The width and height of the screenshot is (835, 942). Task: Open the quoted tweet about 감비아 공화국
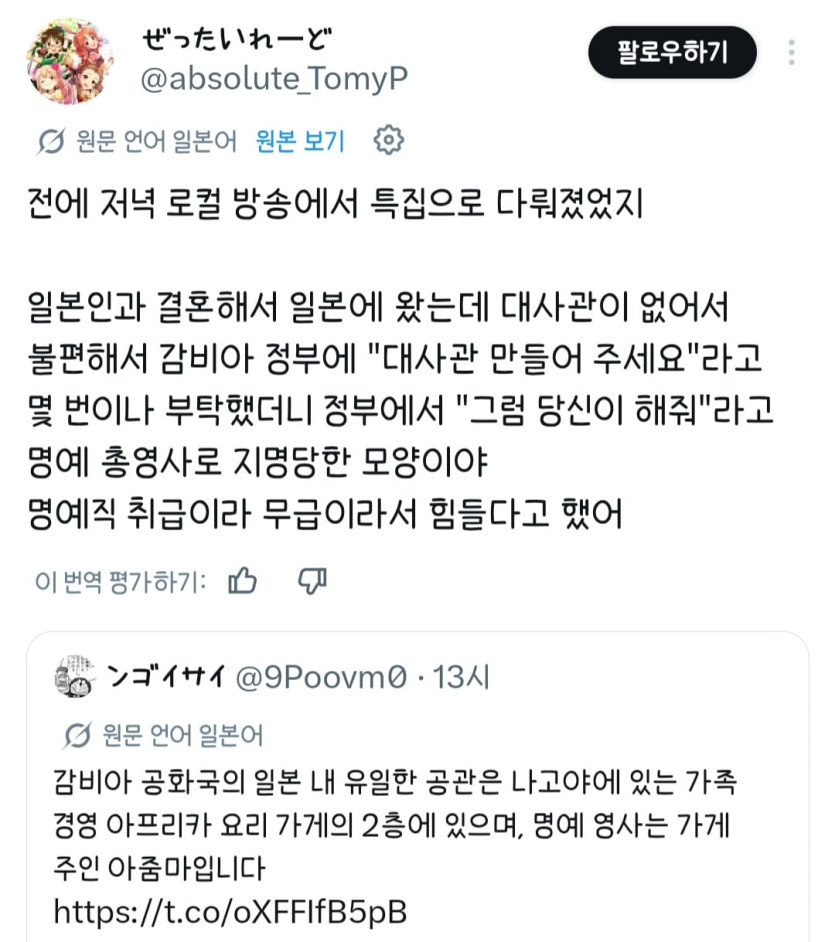click(x=418, y=787)
